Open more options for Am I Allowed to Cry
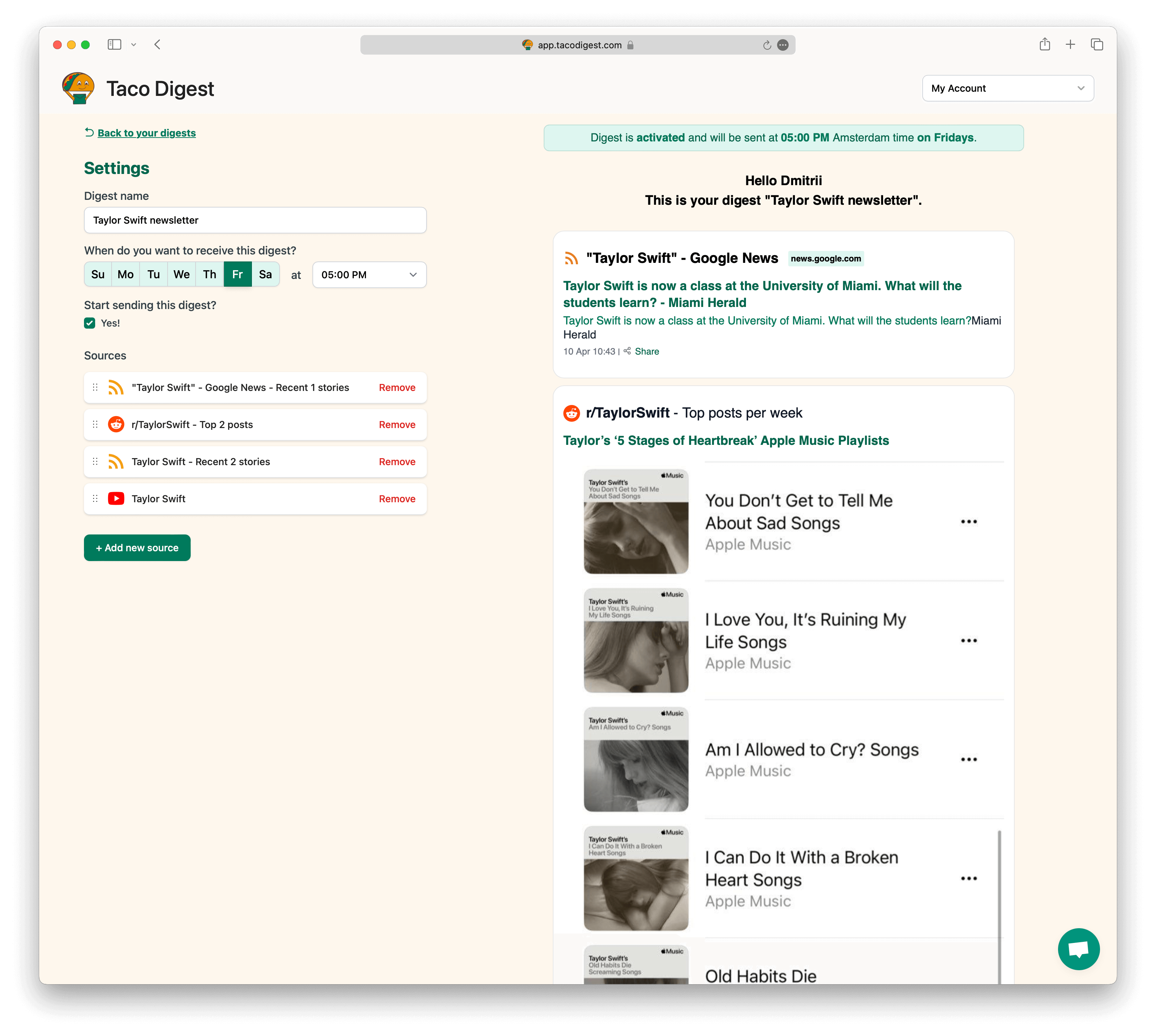 point(968,760)
